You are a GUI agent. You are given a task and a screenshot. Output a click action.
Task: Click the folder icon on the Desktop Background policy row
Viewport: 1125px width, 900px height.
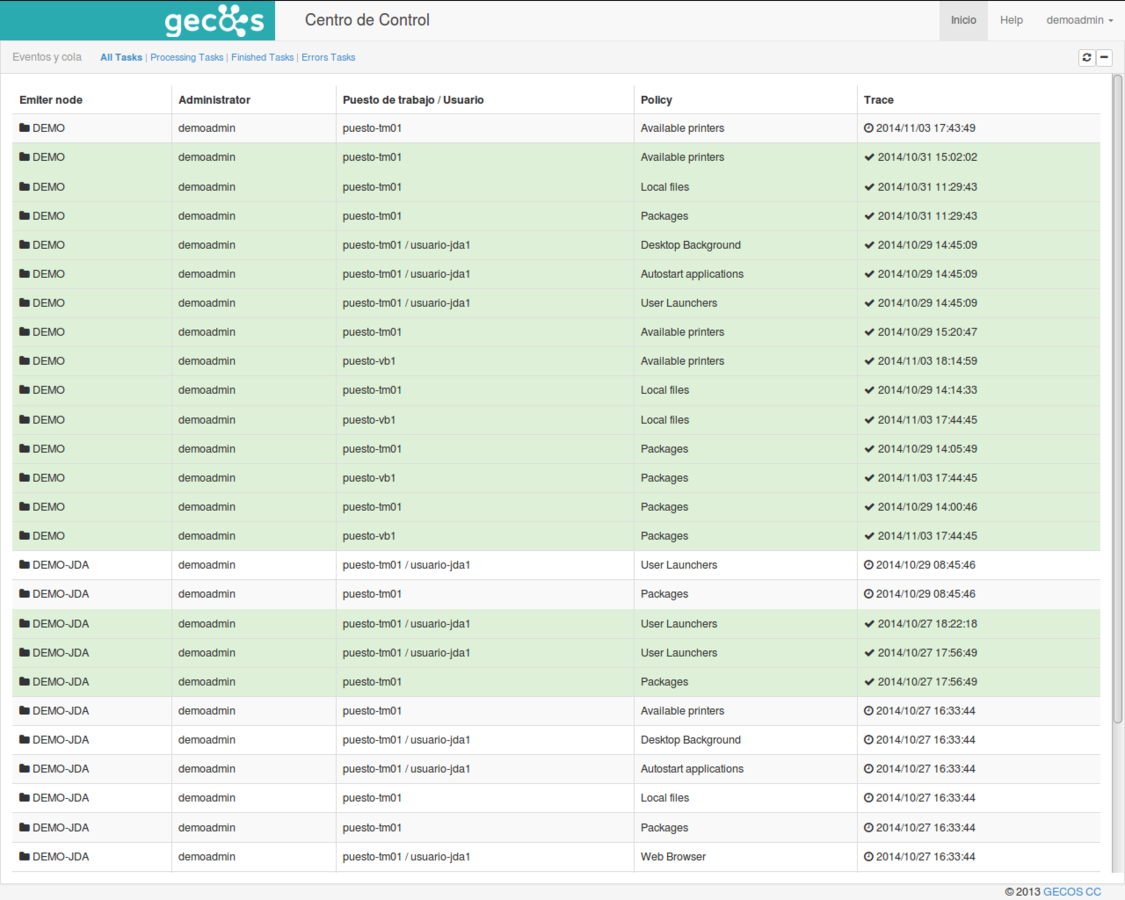pyautogui.click(x=26, y=245)
